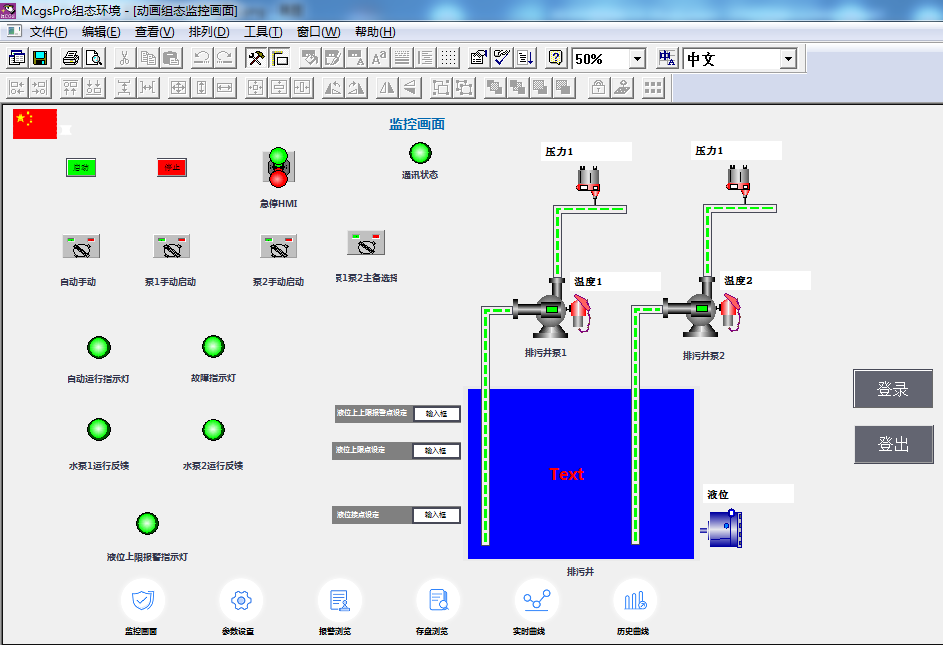Screen dimensions: 943x645
Task: 点击粘贴工具栏图标
Action: [x=172, y=58]
